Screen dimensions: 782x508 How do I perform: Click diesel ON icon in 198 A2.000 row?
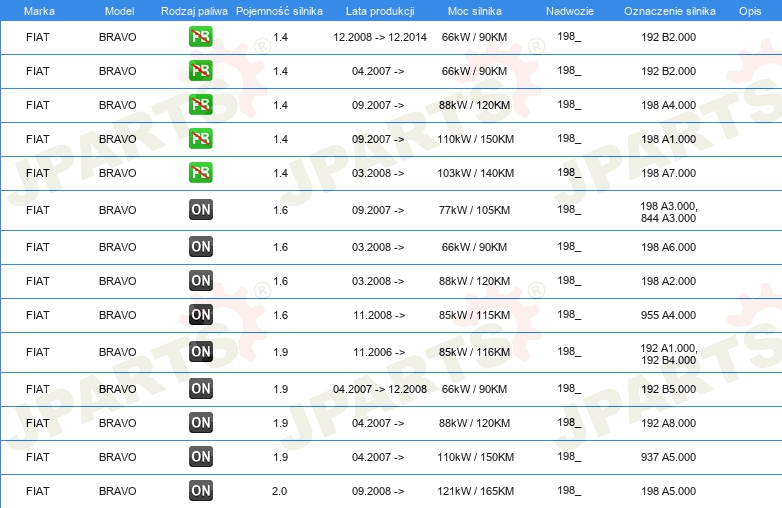200,280
